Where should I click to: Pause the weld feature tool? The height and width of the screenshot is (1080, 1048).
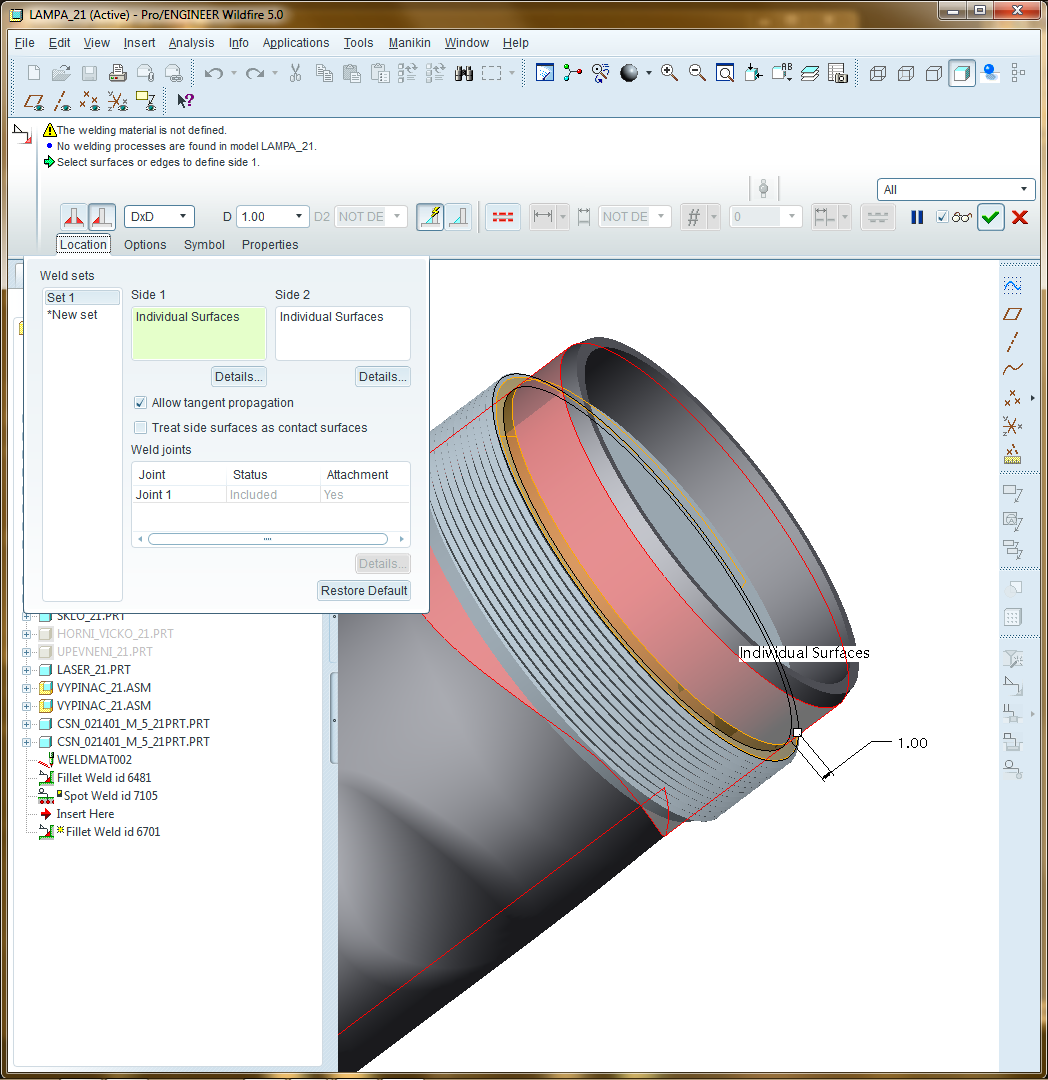[x=916, y=217]
